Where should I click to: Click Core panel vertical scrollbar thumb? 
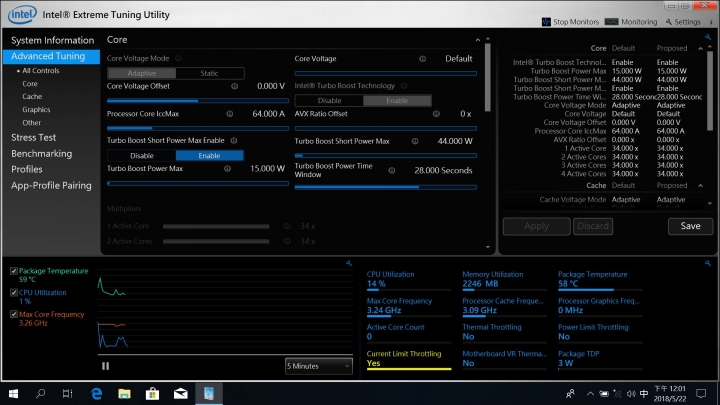pos(488,77)
